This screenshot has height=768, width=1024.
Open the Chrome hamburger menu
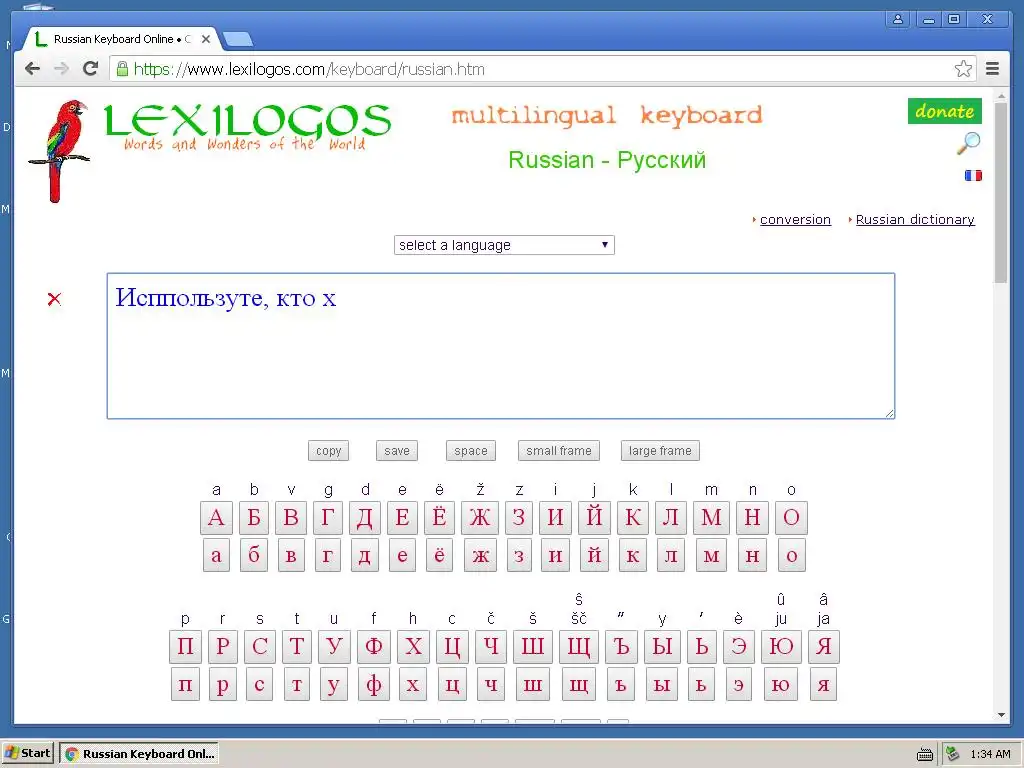(x=993, y=69)
